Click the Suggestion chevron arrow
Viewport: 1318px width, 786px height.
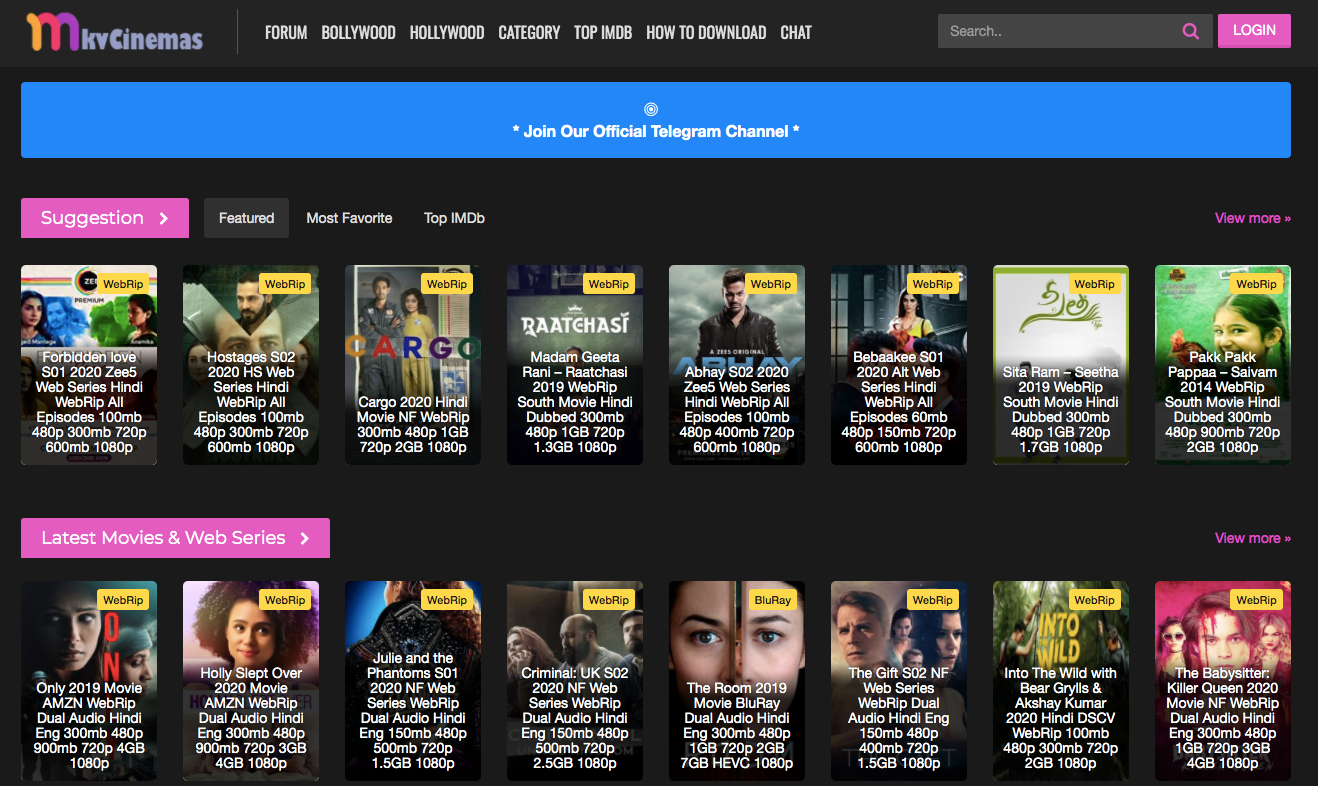pyautogui.click(x=164, y=218)
